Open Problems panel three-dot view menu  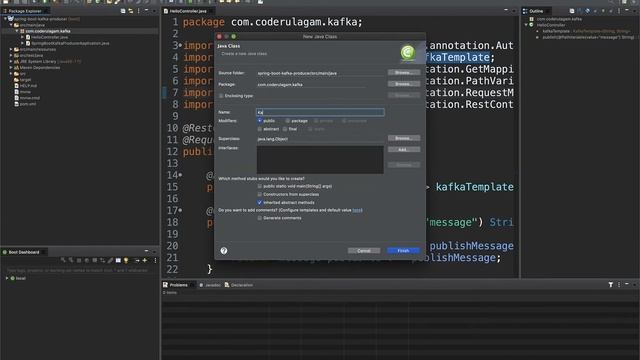coord(619,284)
